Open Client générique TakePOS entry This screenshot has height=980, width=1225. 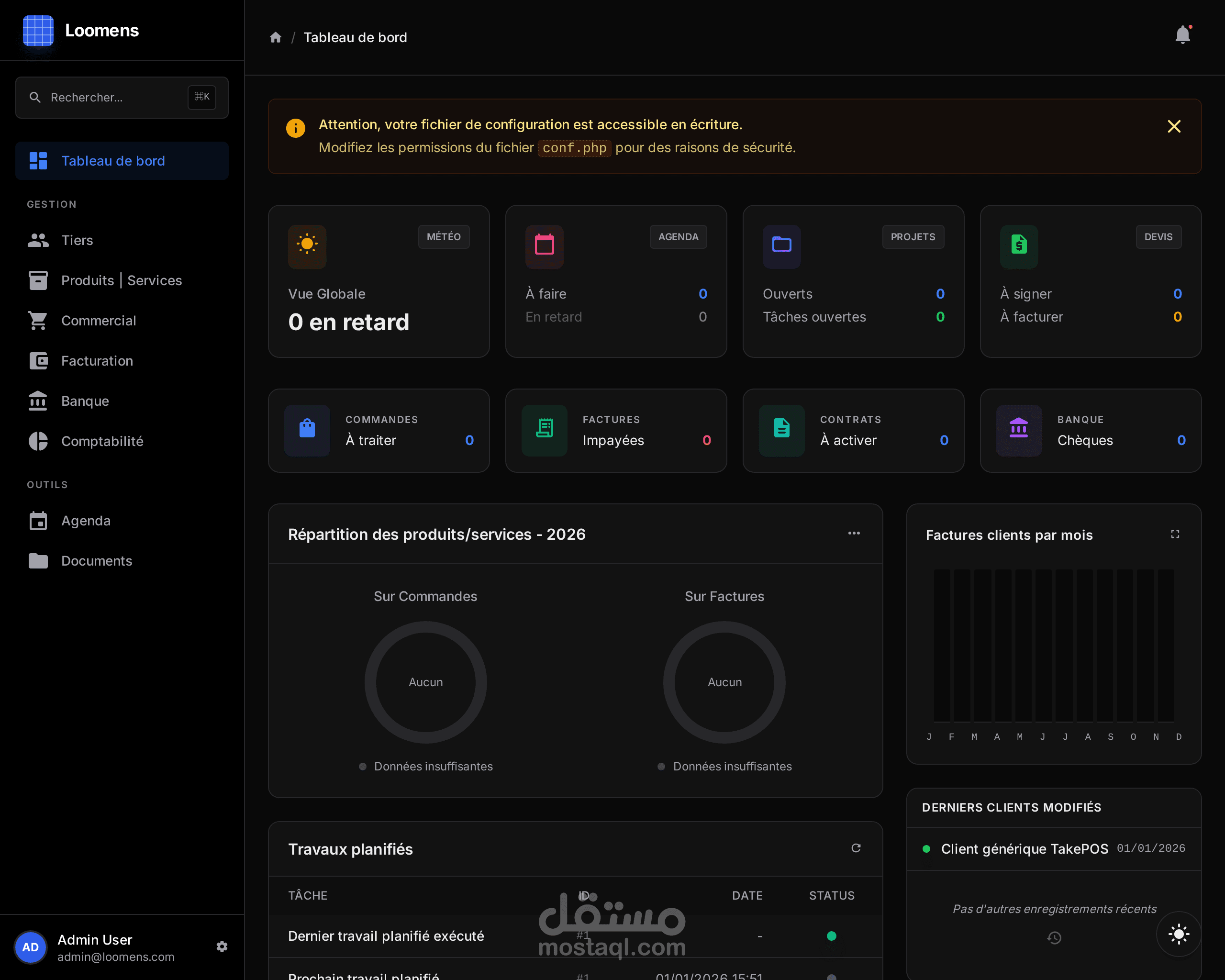1024,849
